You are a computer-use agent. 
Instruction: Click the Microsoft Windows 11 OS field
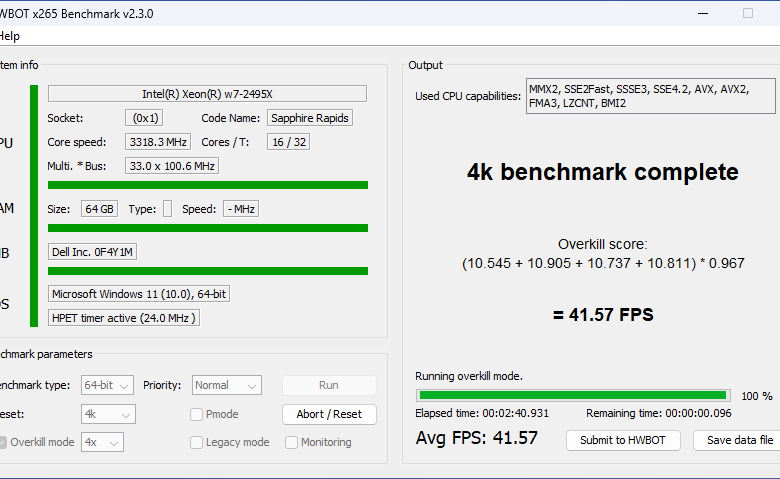(139, 294)
